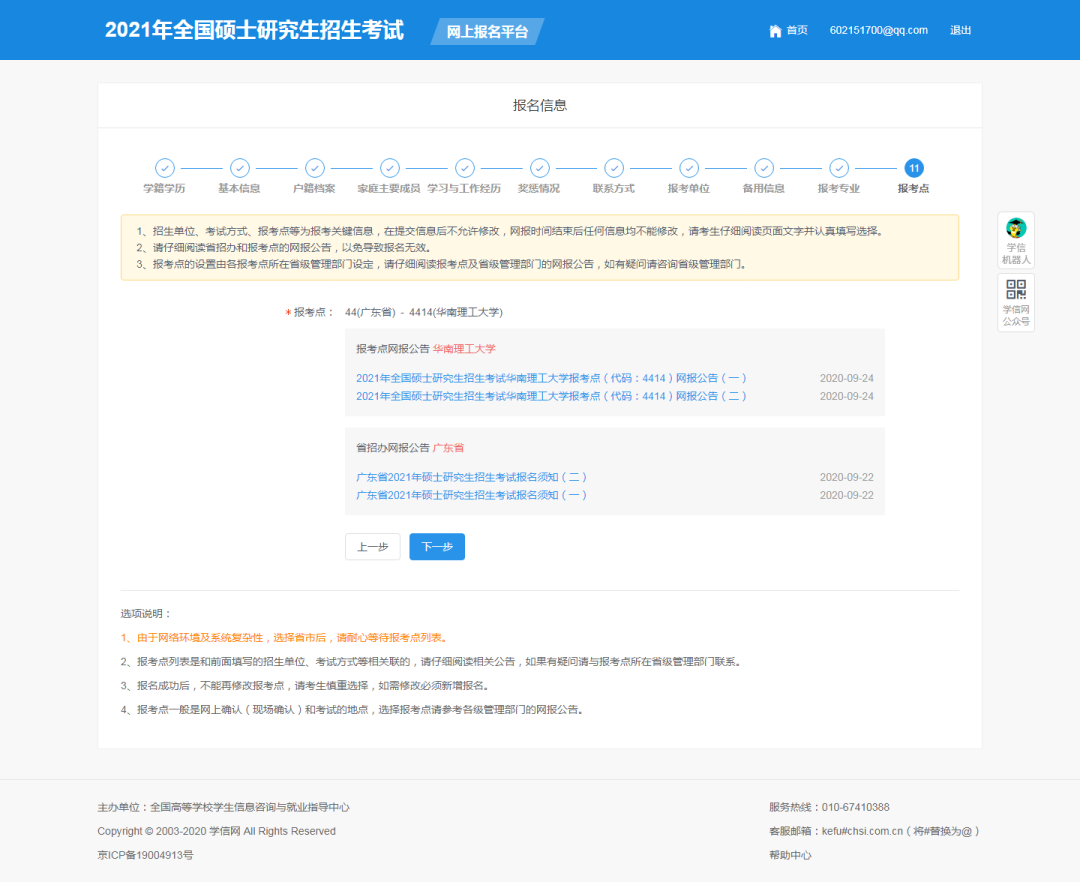
Task: Select the 备用信息 step in progress bar
Action: click(x=764, y=169)
